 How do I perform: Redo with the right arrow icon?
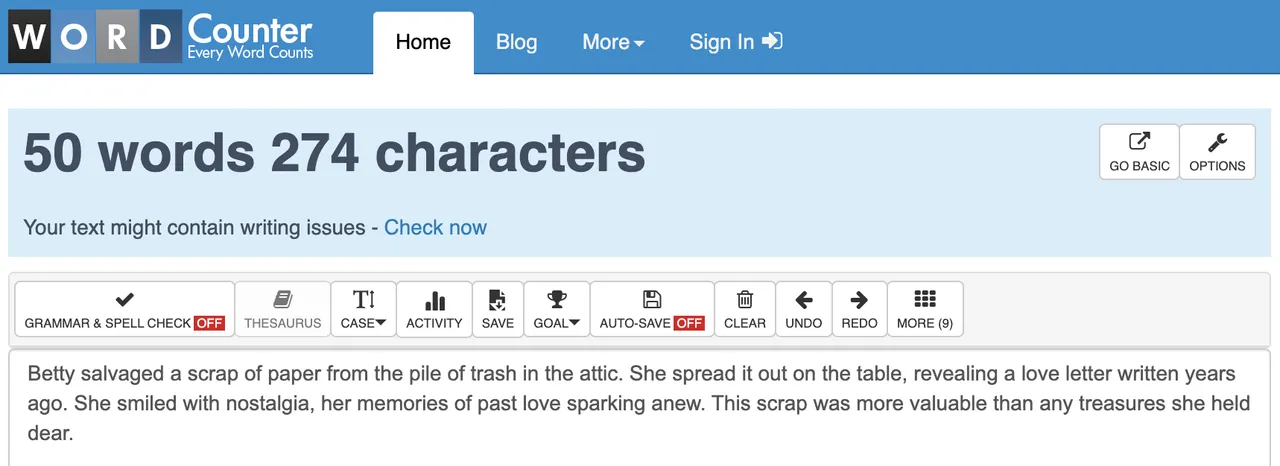859,300
